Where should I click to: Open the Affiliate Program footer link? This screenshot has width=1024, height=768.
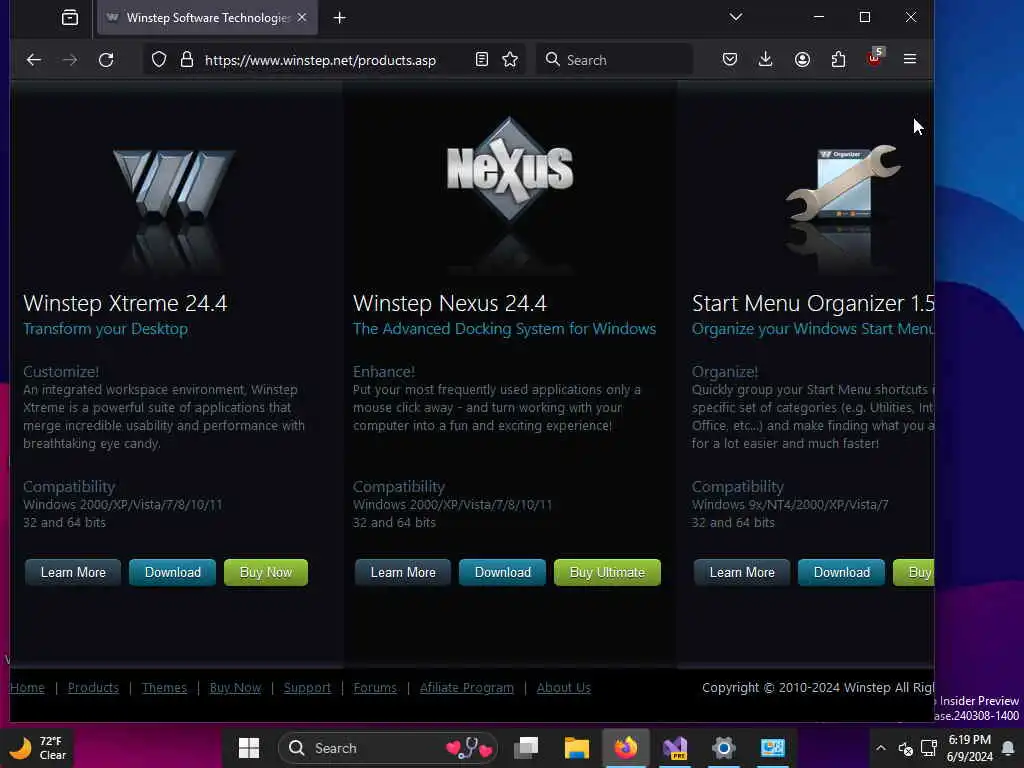coord(466,688)
